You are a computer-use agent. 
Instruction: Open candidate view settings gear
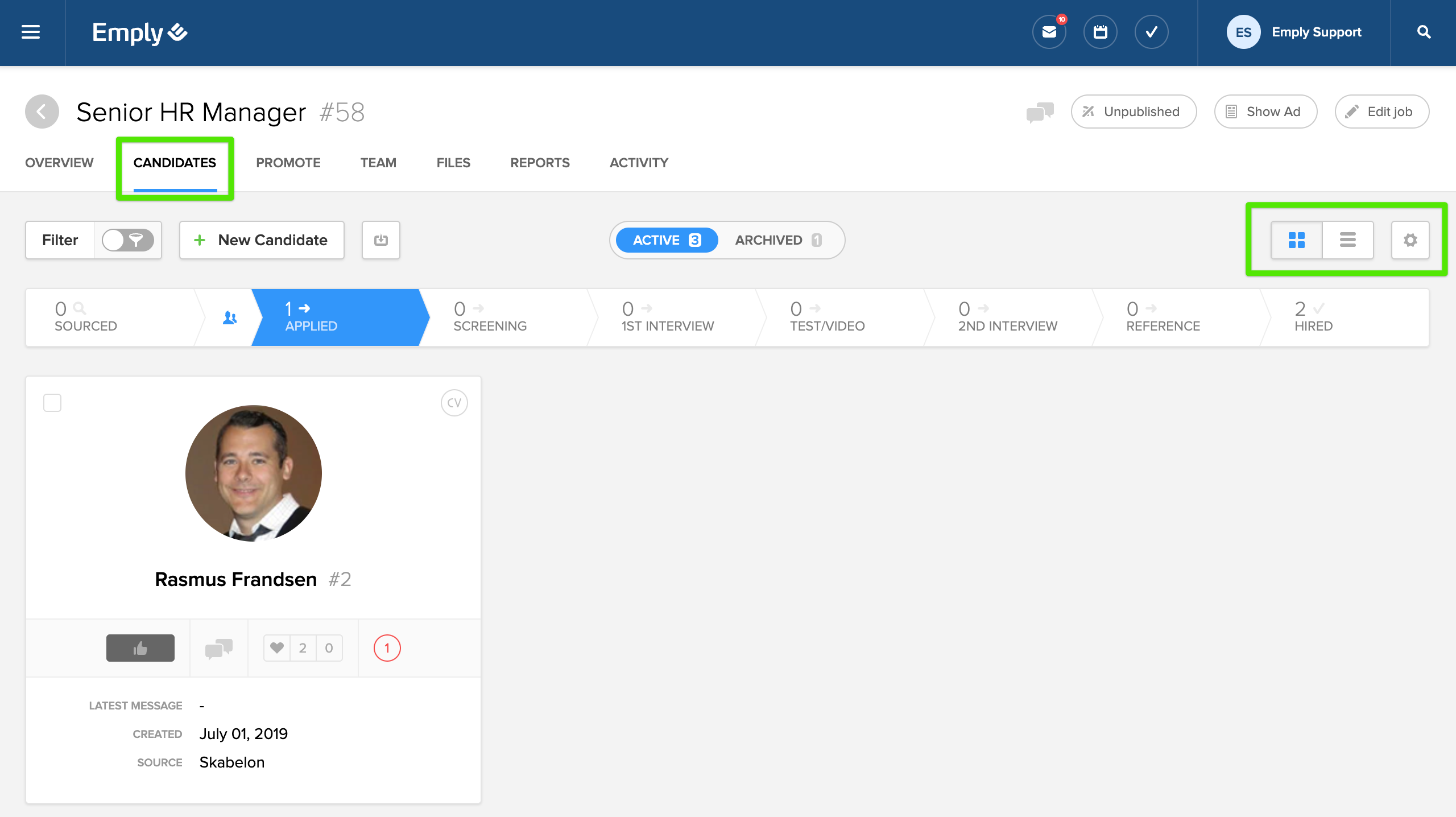[x=1410, y=240]
